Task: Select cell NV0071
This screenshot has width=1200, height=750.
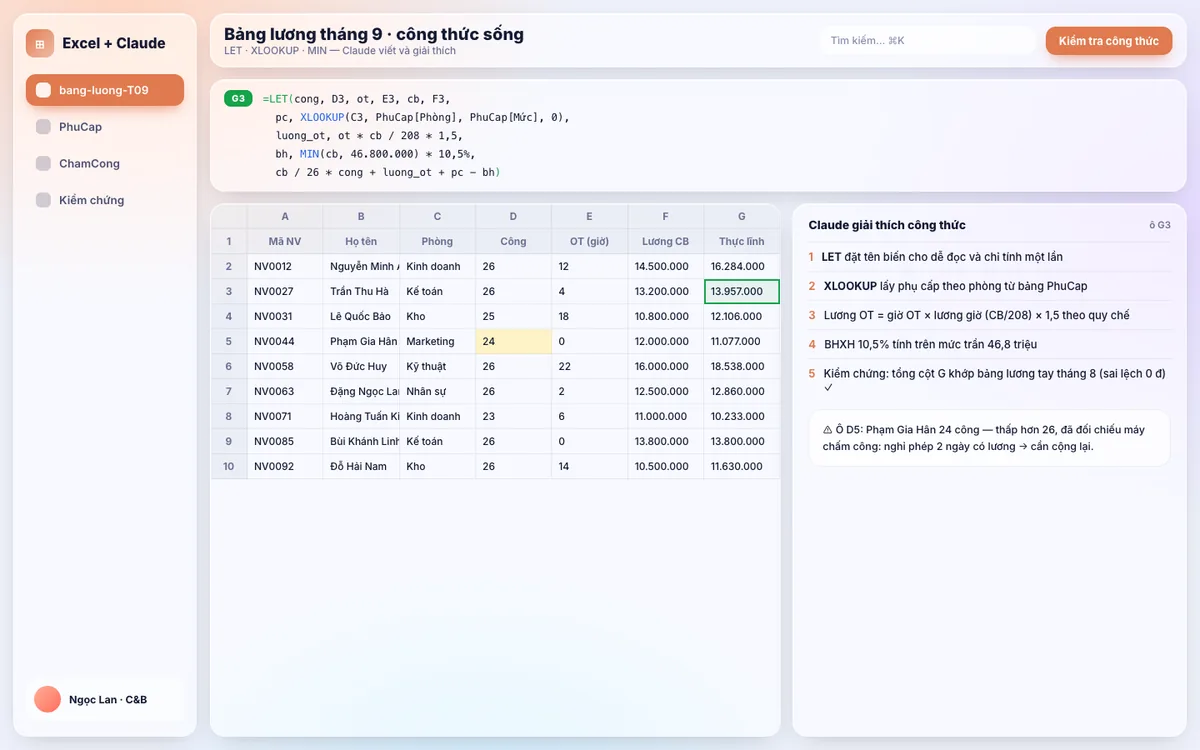Action: (x=285, y=416)
